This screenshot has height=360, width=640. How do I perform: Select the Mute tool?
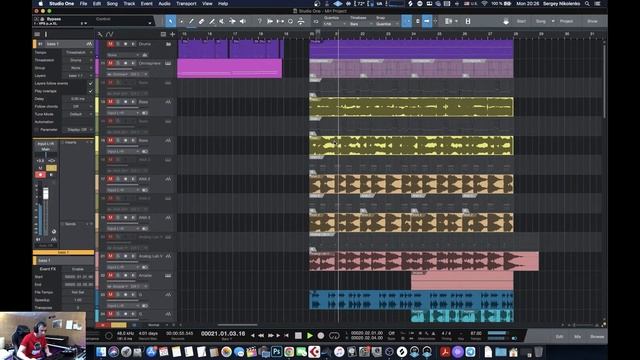click(x=222, y=21)
